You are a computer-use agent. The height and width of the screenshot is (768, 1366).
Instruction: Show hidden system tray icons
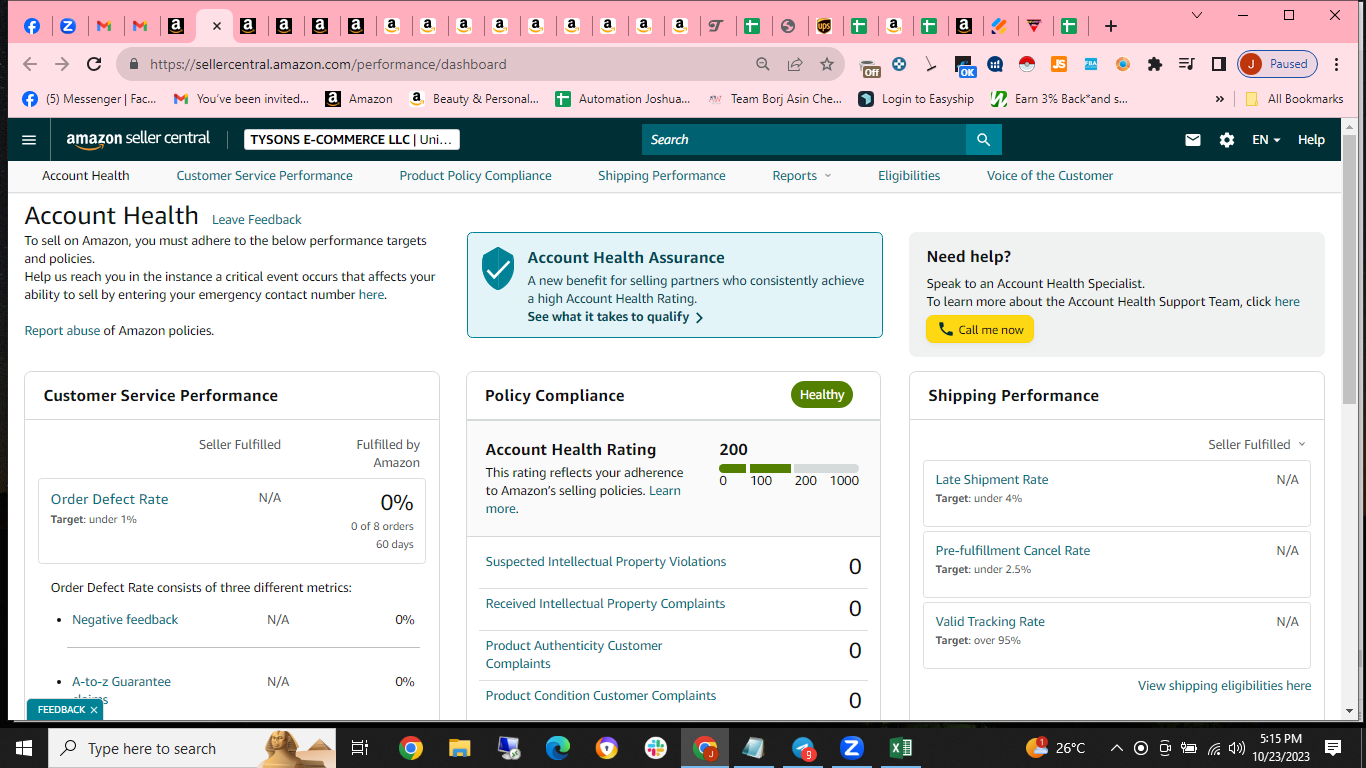coord(1116,748)
